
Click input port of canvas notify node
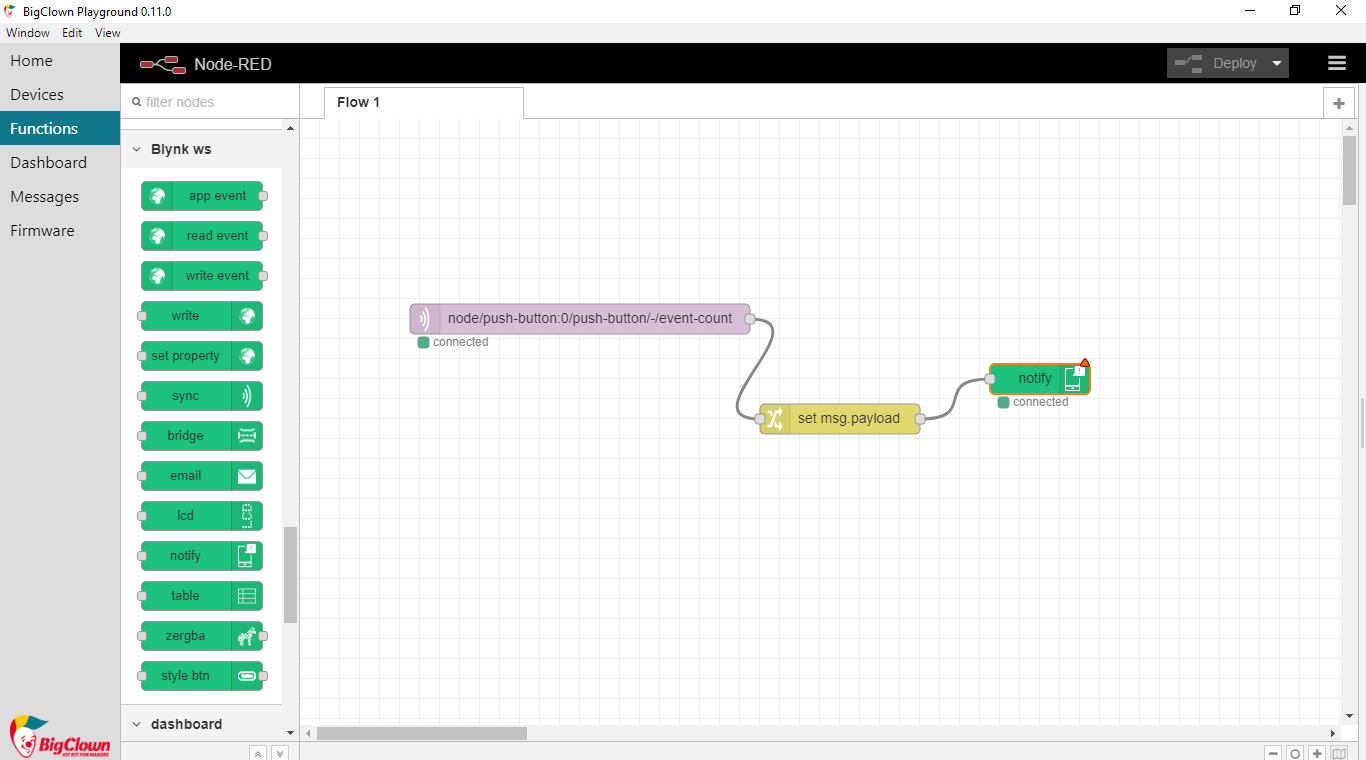[990, 379]
